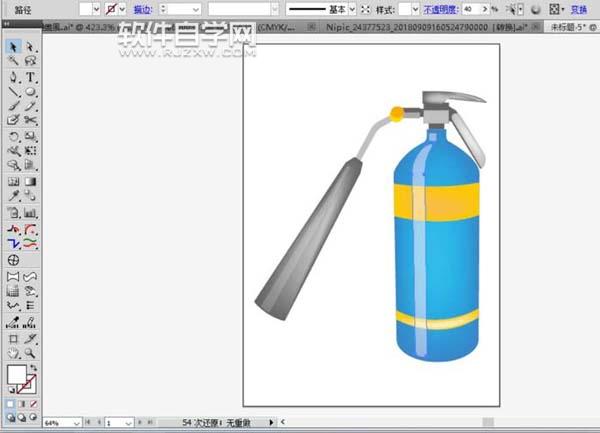Select the Direct Selection tool
The height and width of the screenshot is (433, 600).
(30, 47)
